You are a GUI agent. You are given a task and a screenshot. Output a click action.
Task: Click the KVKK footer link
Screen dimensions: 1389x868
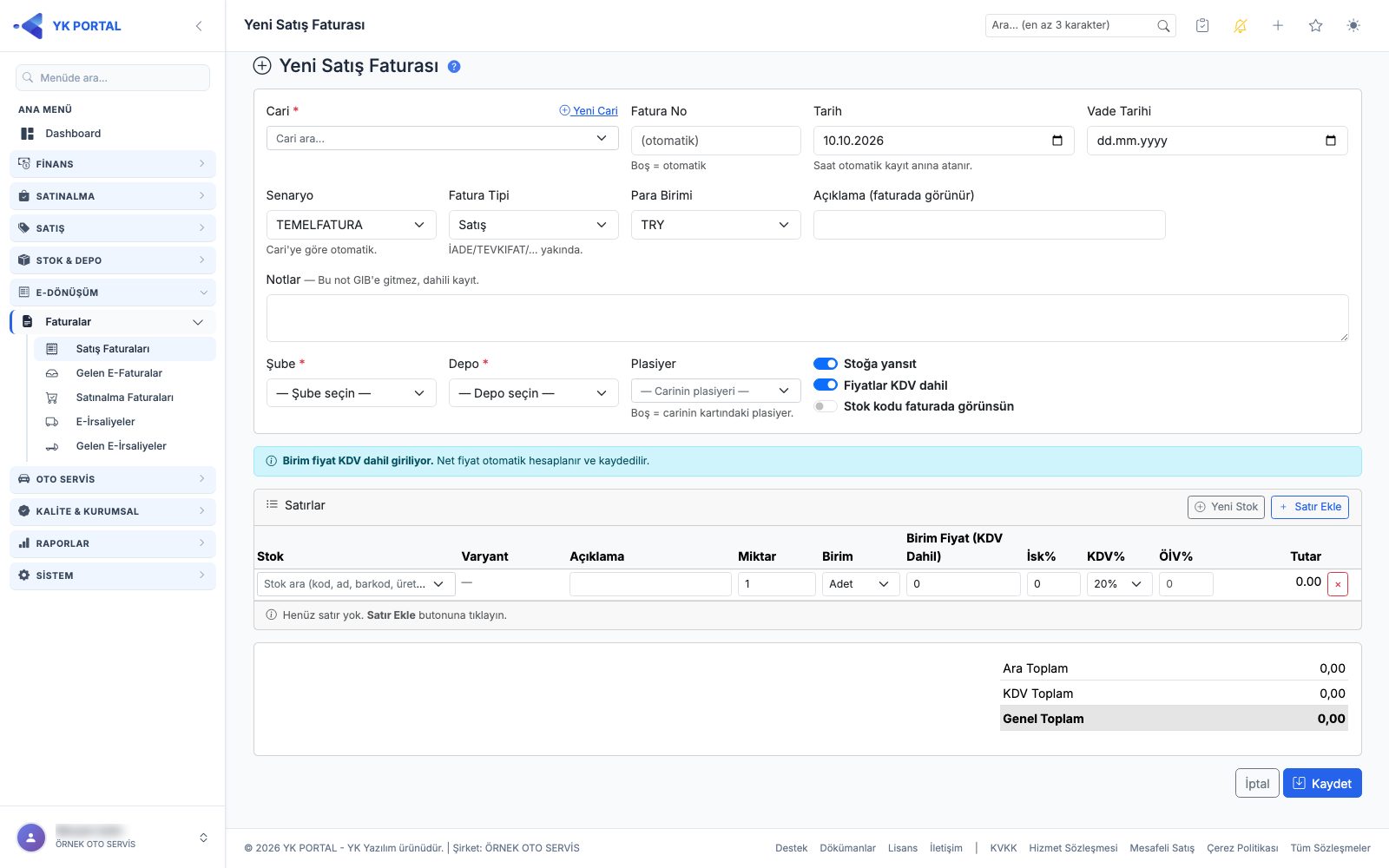click(x=1003, y=848)
